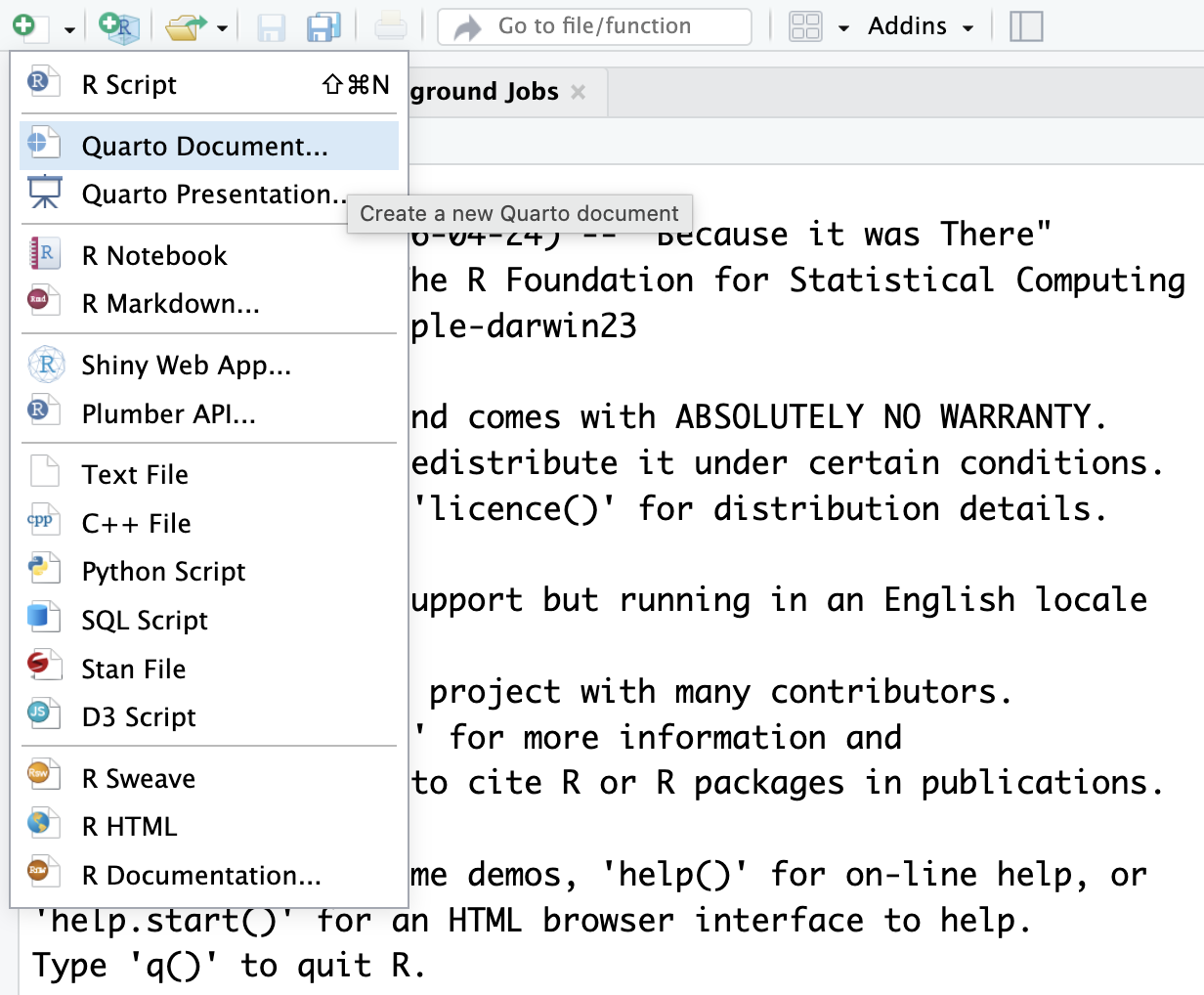Select R Notebook menu entry
This screenshot has height=995, width=1204.
point(209,255)
